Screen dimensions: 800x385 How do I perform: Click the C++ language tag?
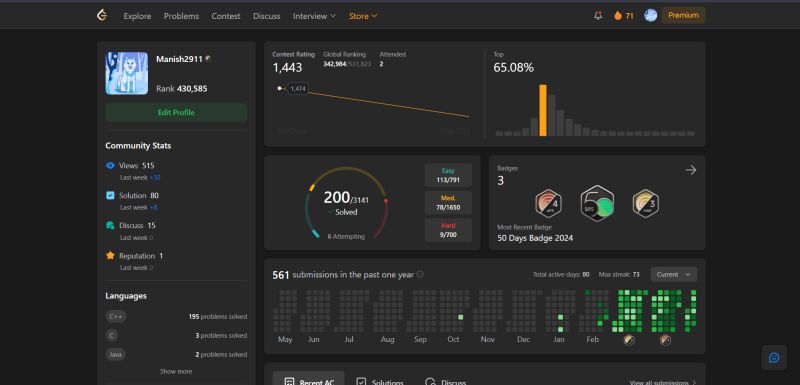(x=116, y=317)
